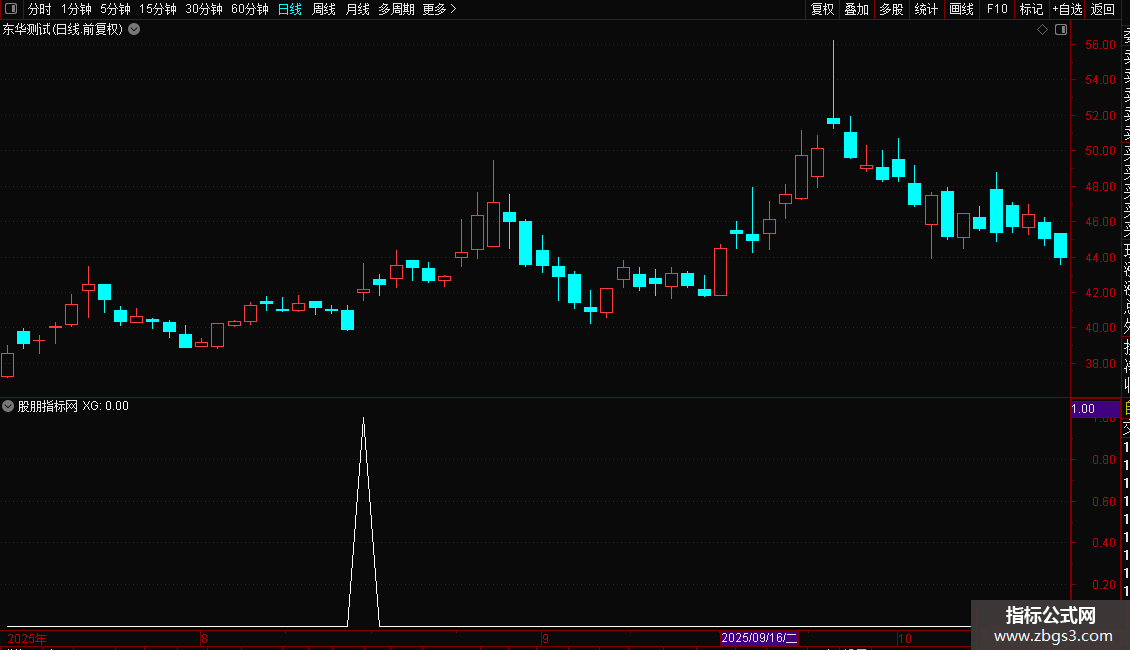Select the 30分钟 period tab

click(x=204, y=9)
